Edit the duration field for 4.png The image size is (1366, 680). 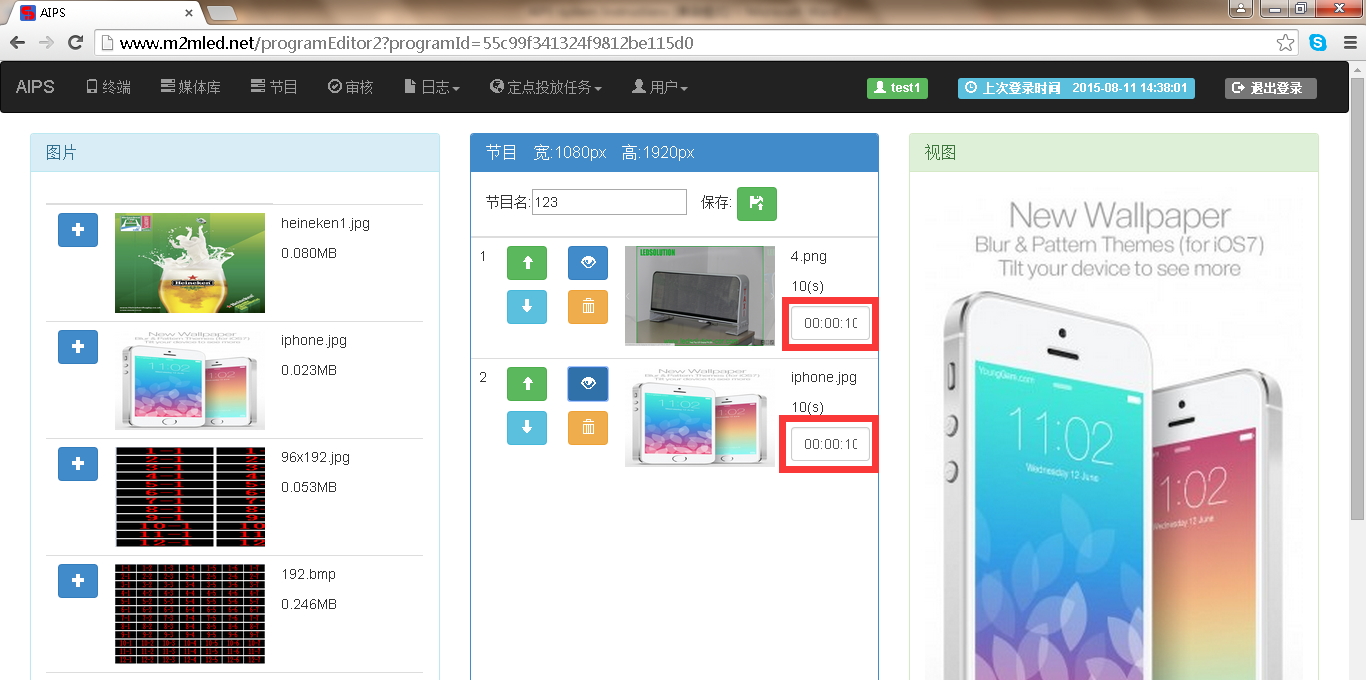tap(830, 323)
